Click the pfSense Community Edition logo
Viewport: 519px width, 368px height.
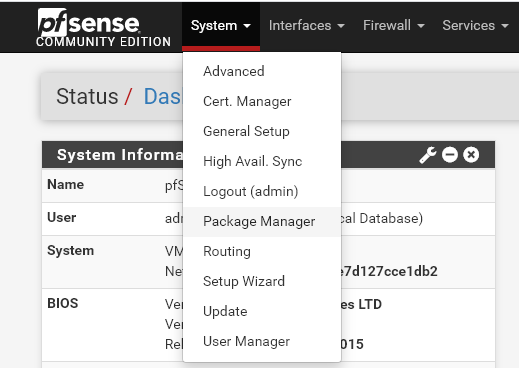click(104, 28)
